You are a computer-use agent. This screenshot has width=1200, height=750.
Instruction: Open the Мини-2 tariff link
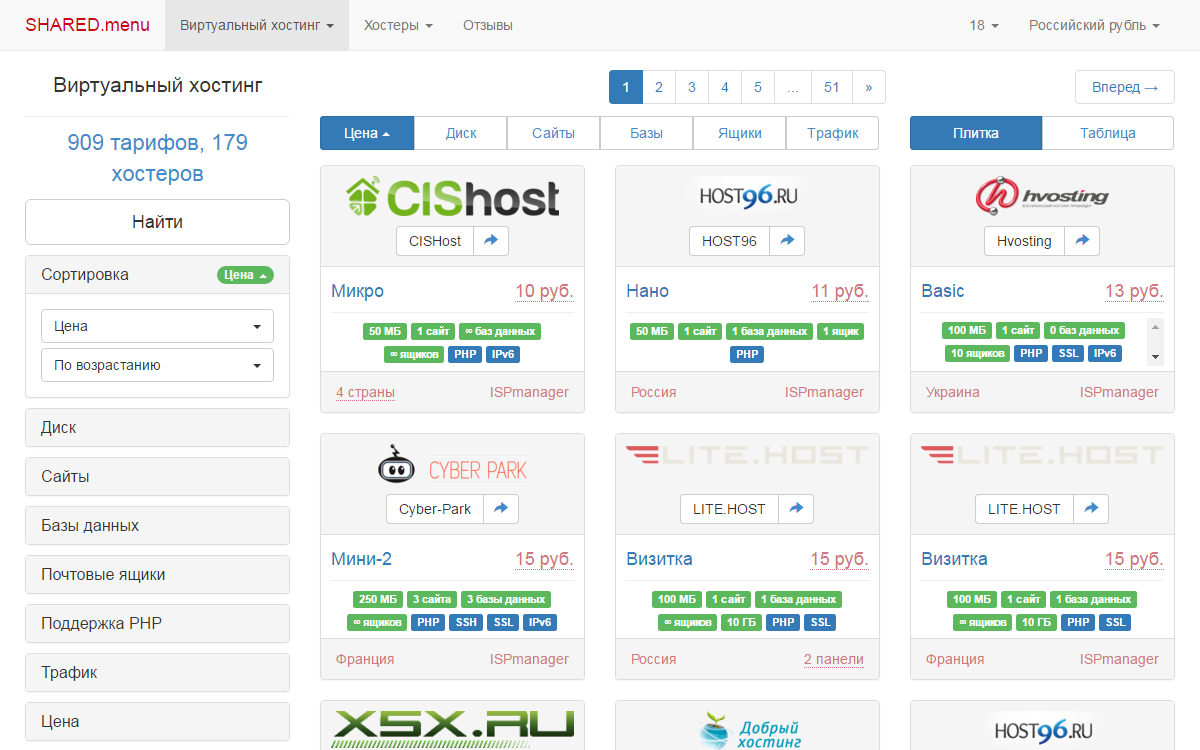click(362, 559)
